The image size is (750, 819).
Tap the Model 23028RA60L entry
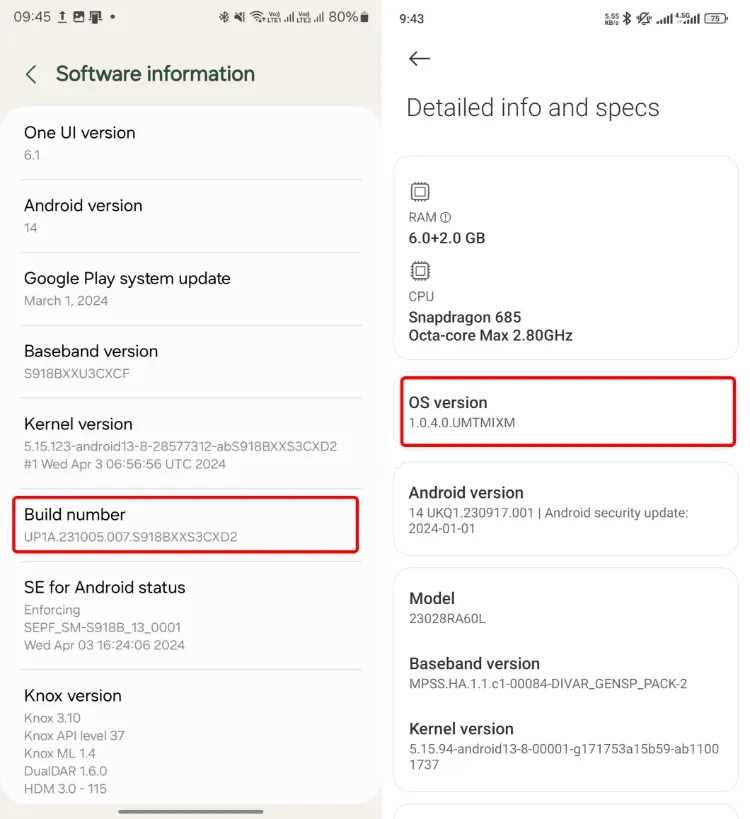pos(565,608)
